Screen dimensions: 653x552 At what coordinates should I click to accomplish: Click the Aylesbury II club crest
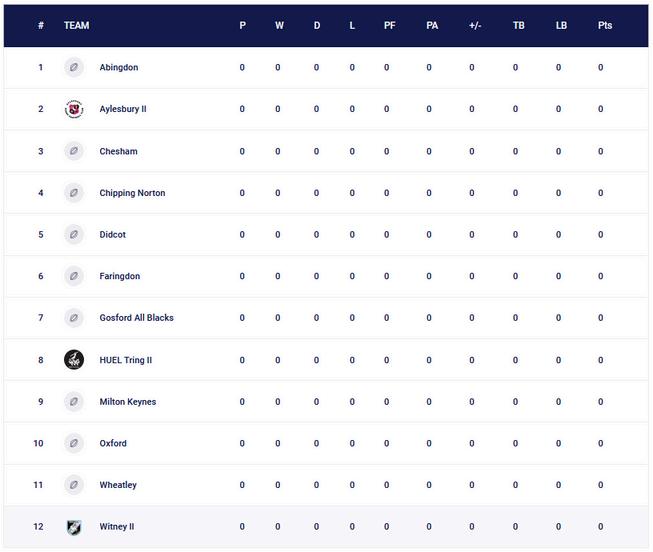(x=74, y=109)
